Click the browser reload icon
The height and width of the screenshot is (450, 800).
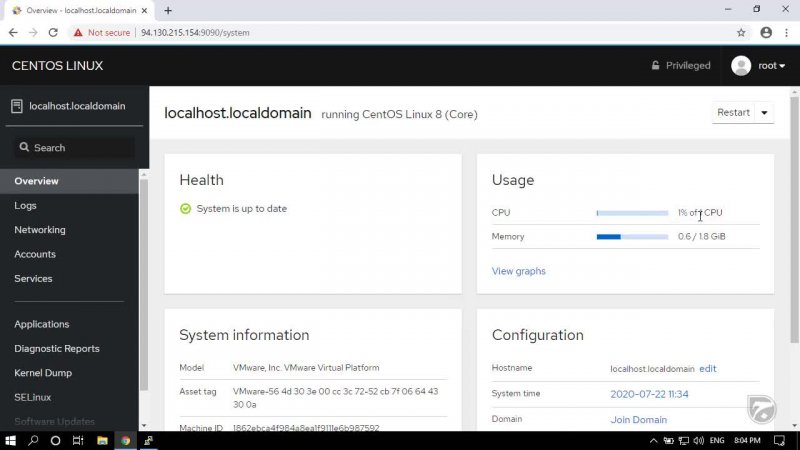pyautogui.click(x=53, y=32)
